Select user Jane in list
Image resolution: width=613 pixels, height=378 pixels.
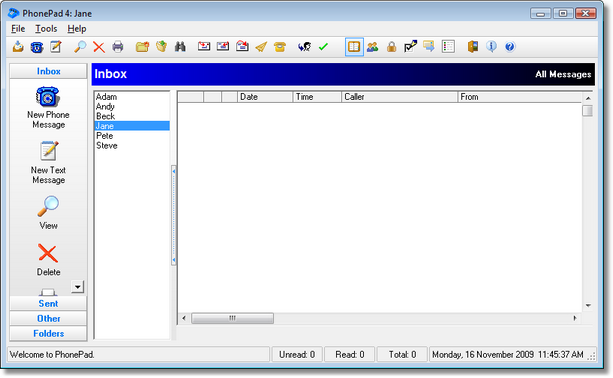132,126
